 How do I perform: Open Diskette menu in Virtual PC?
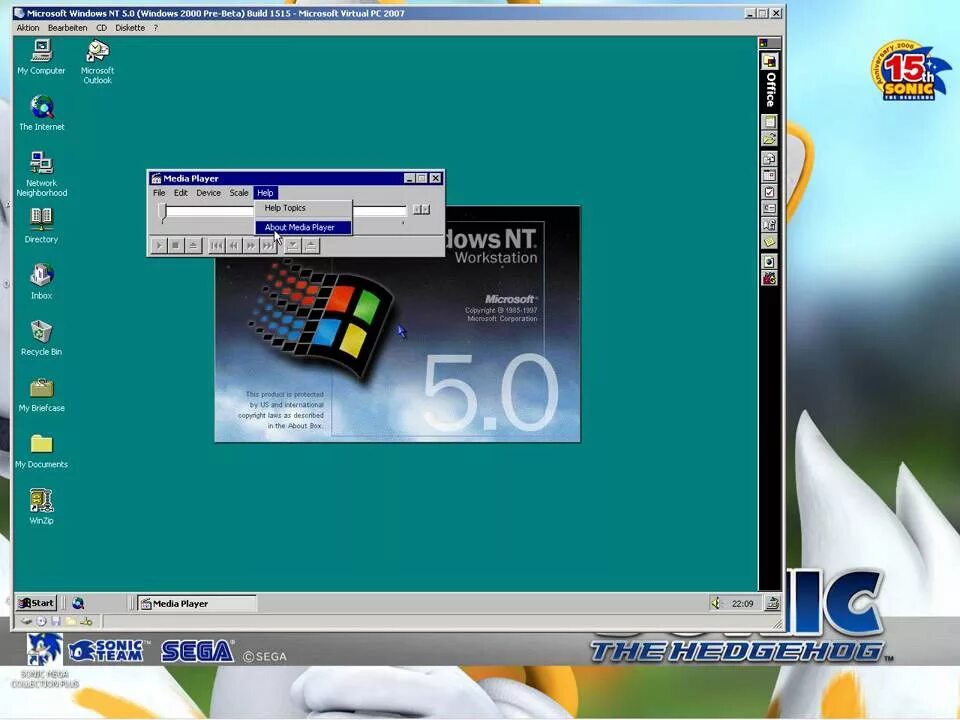(x=130, y=28)
